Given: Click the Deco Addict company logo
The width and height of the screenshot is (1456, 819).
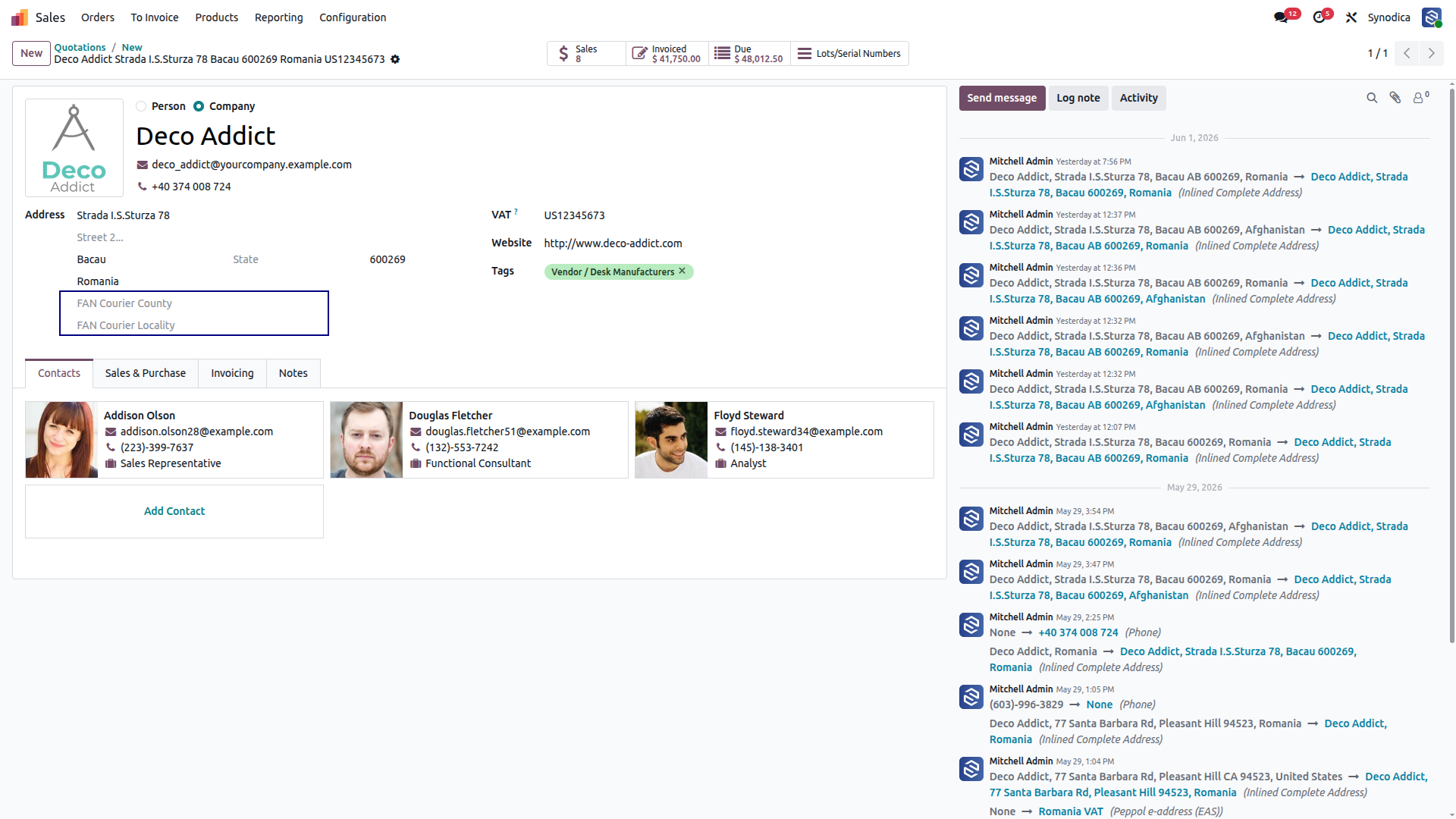Looking at the screenshot, I should [x=74, y=148].
